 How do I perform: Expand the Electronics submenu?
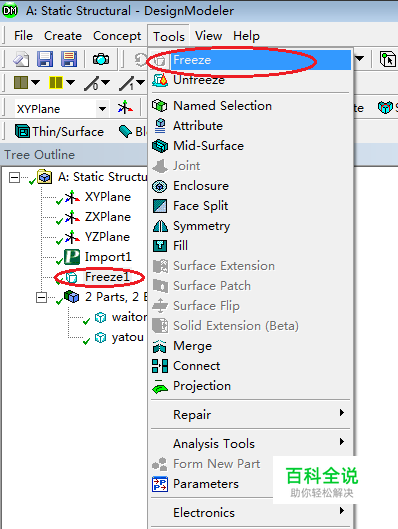point(251,512)
